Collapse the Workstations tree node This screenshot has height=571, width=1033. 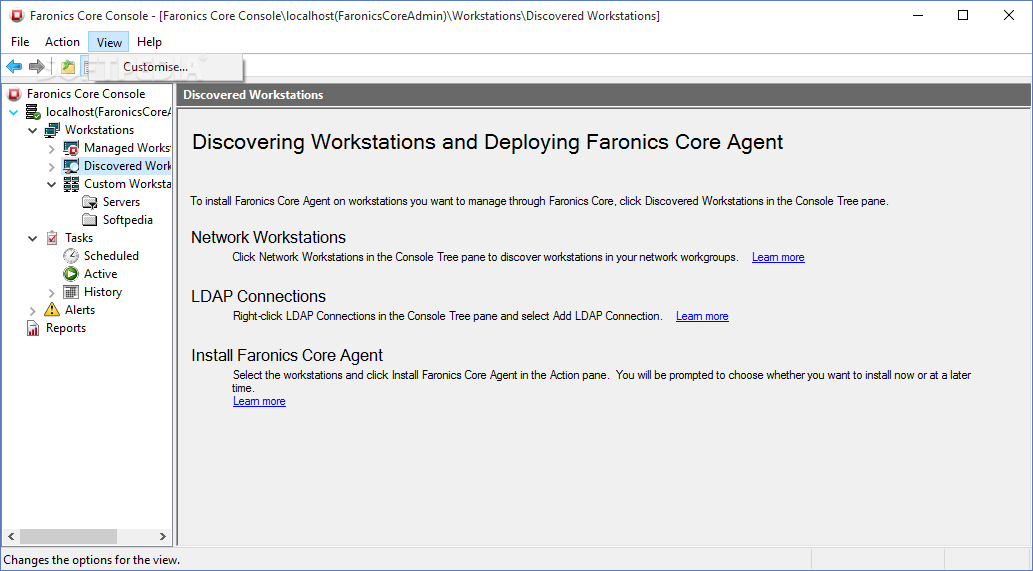click(33, 130)
